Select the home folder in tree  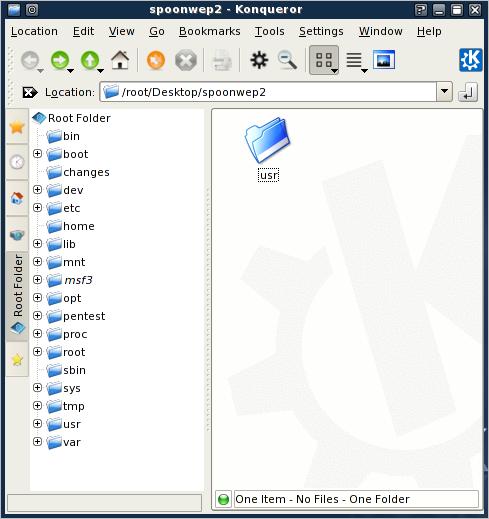70,226
